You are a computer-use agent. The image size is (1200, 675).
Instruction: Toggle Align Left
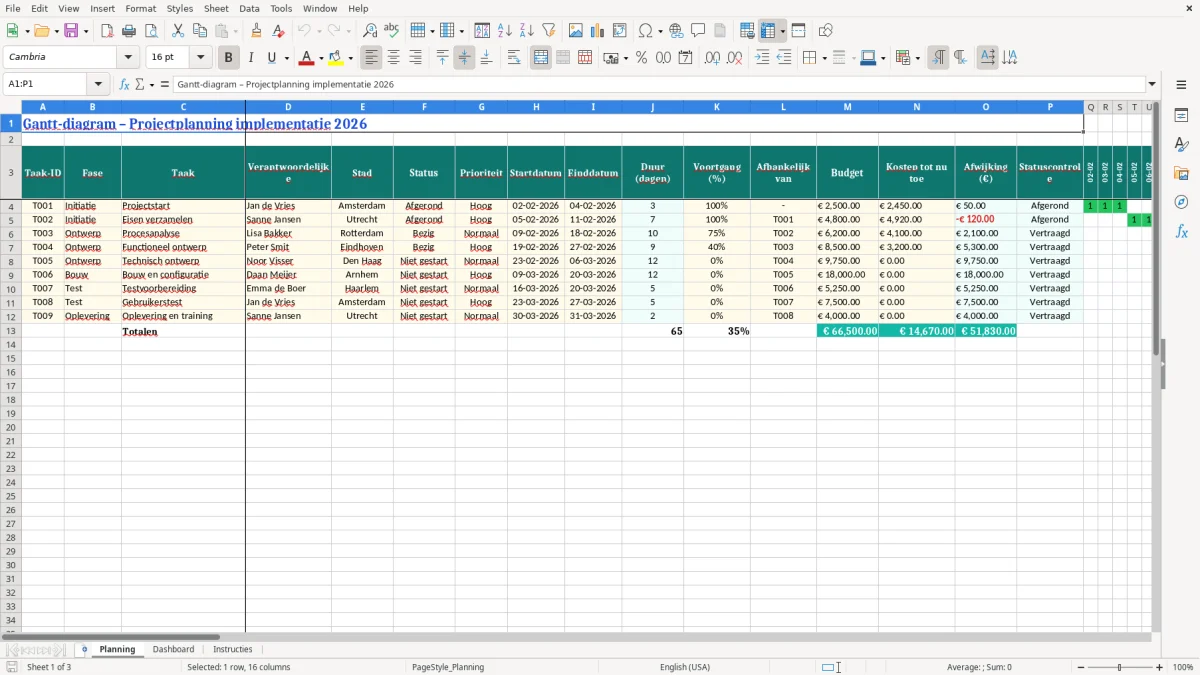pos(372,58)
